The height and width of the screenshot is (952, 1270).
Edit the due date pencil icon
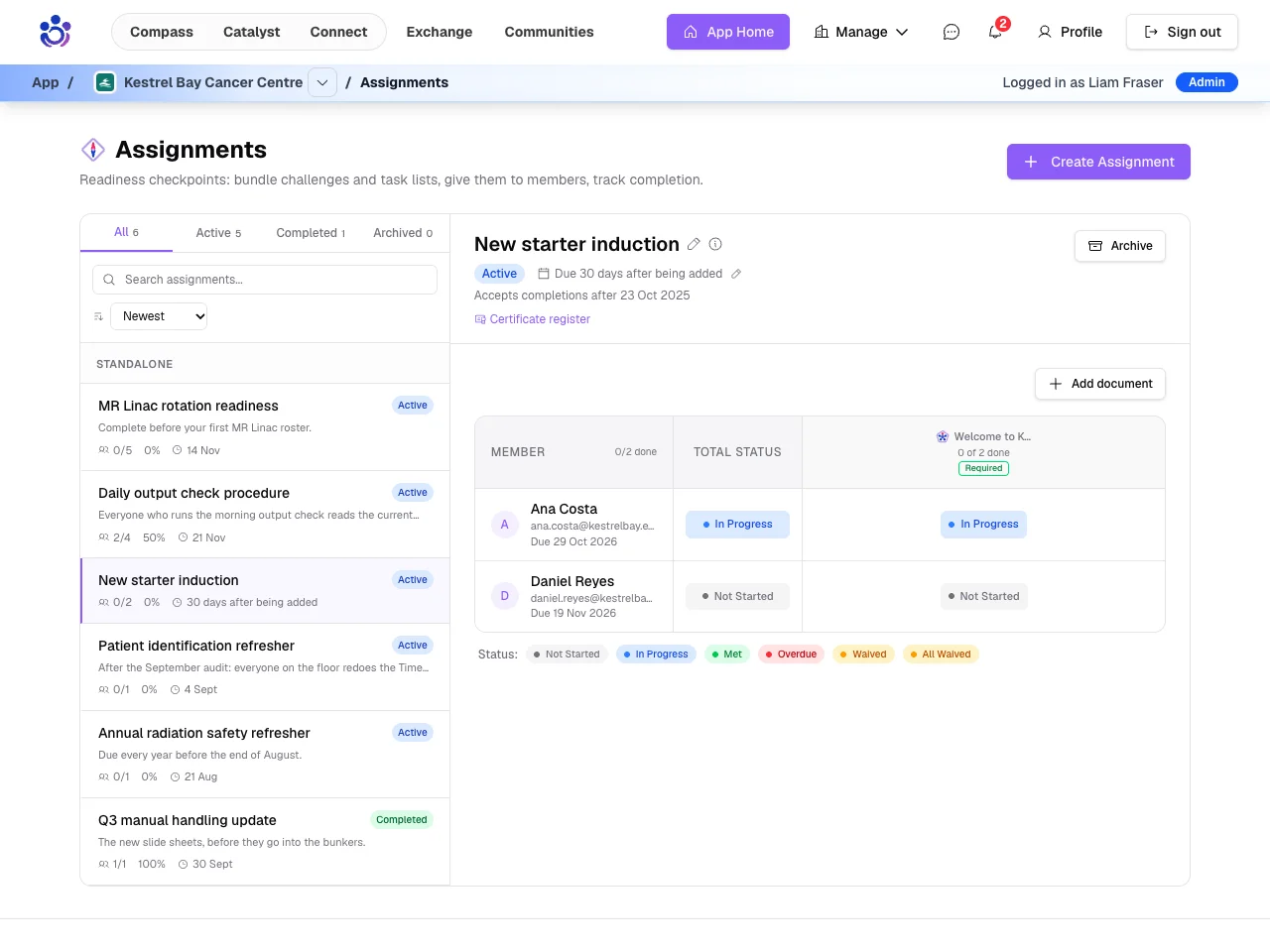pyautogui.click(x=736, y=274)
